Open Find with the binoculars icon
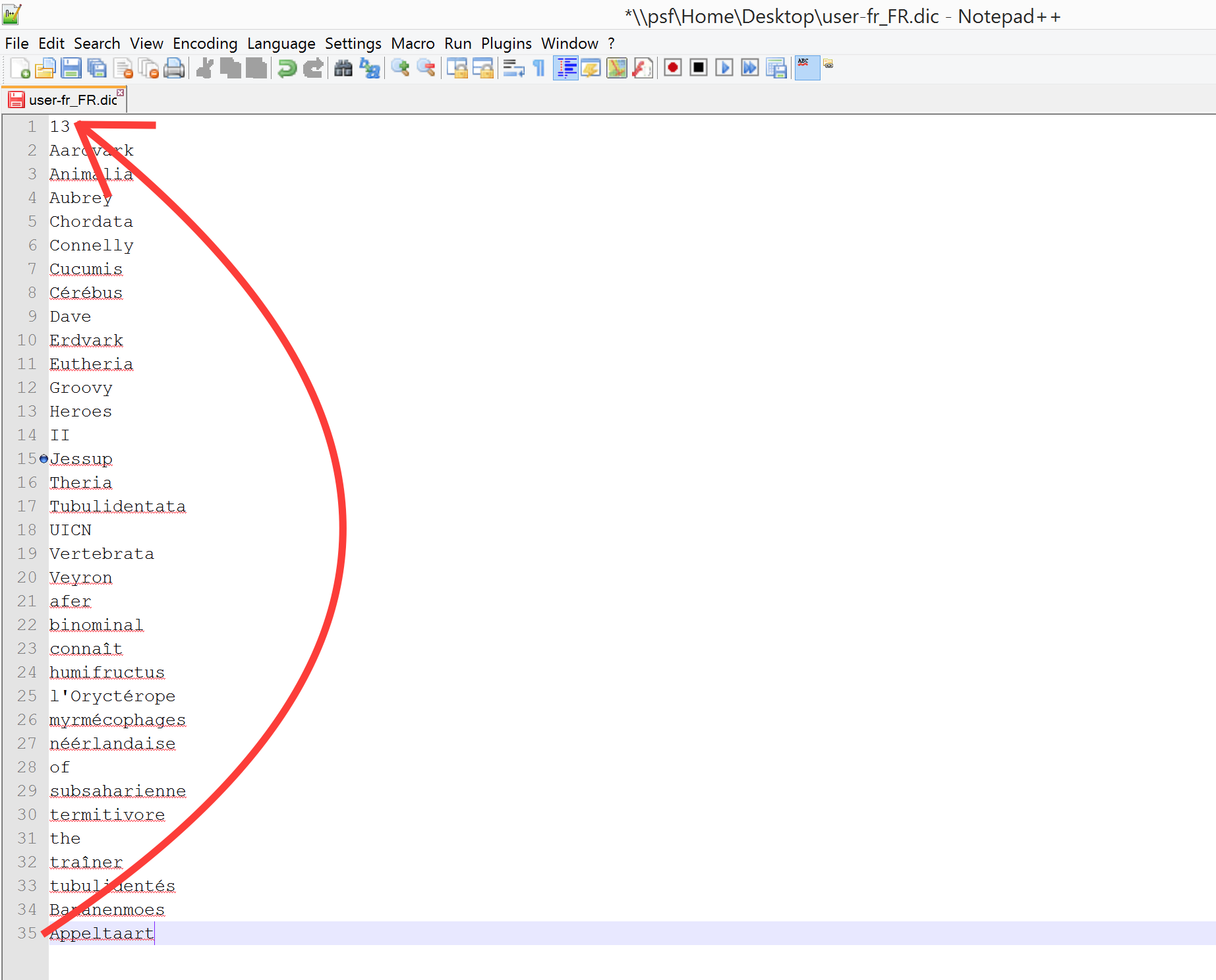The image size is (1216, 980). (343, 68)
